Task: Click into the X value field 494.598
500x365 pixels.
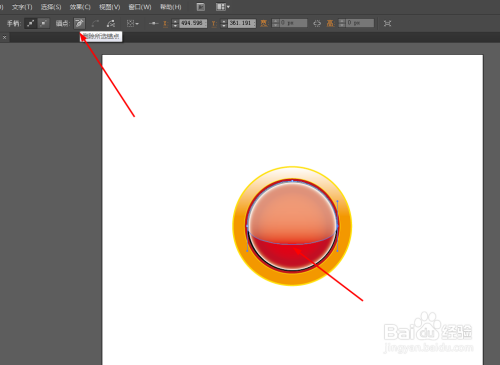Action: (193, 23)
